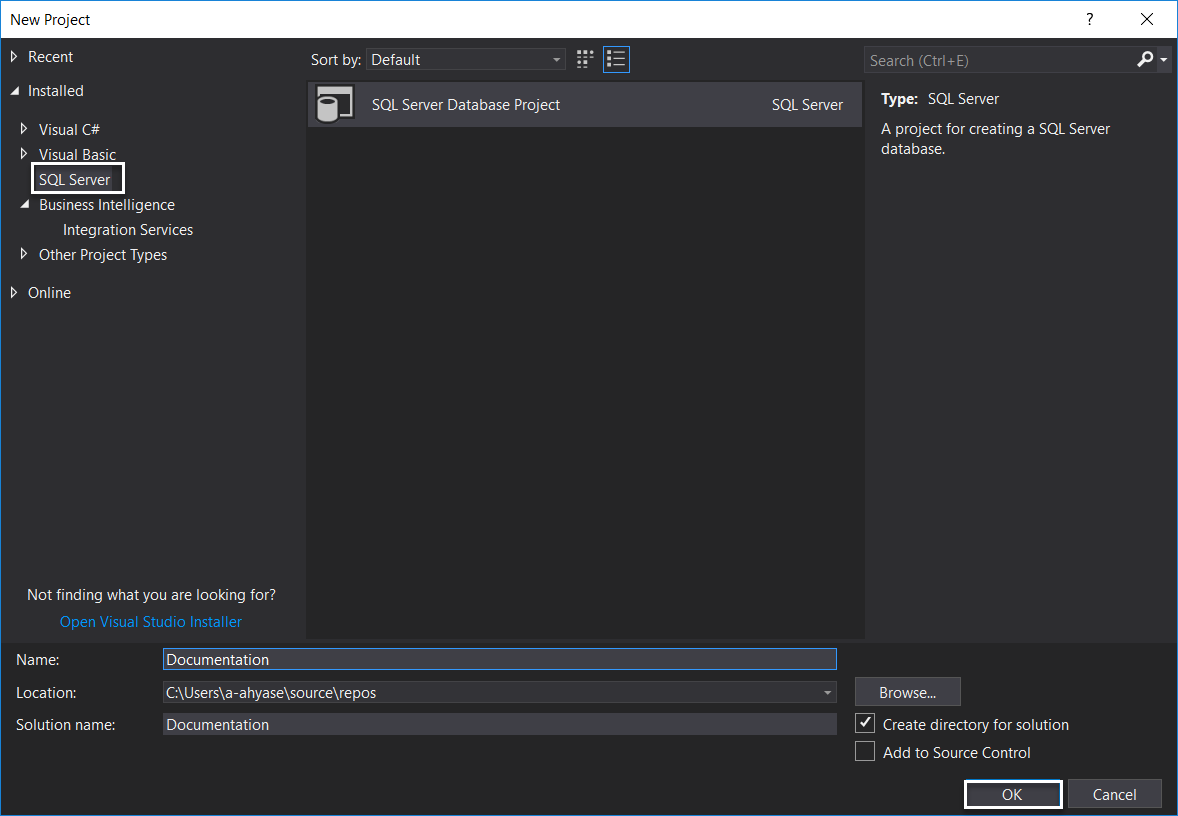Select Other Project Types label
1178x816 pixels.
(103, 255)
